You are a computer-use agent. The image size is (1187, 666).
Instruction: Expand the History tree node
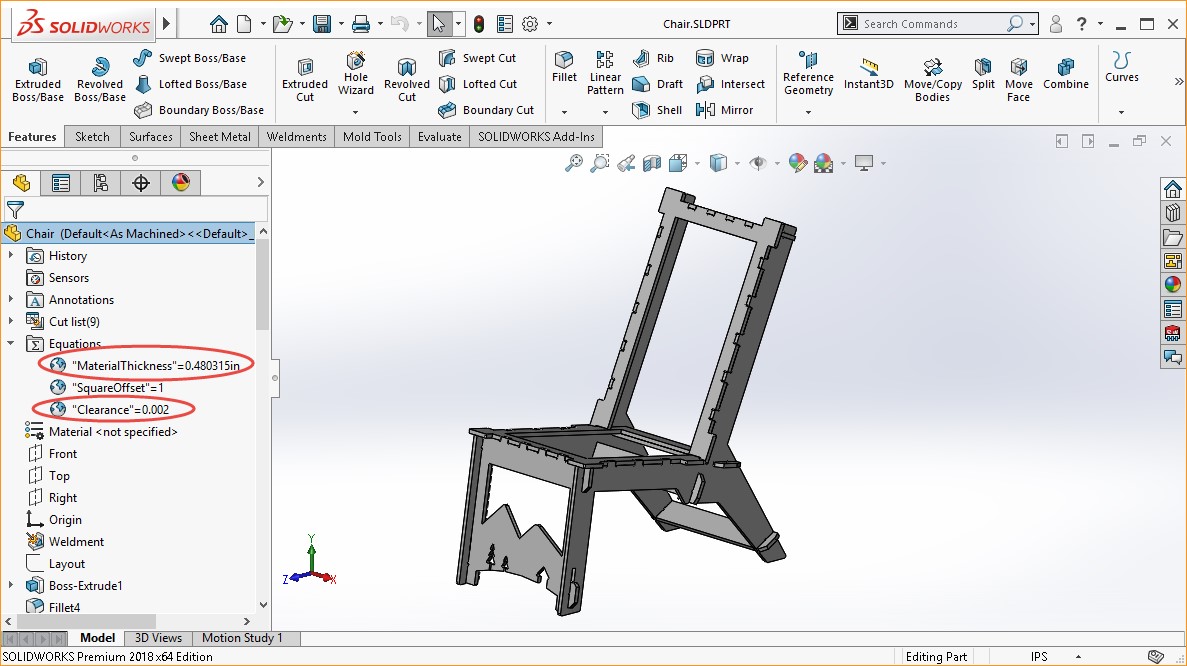click(11, 256)
